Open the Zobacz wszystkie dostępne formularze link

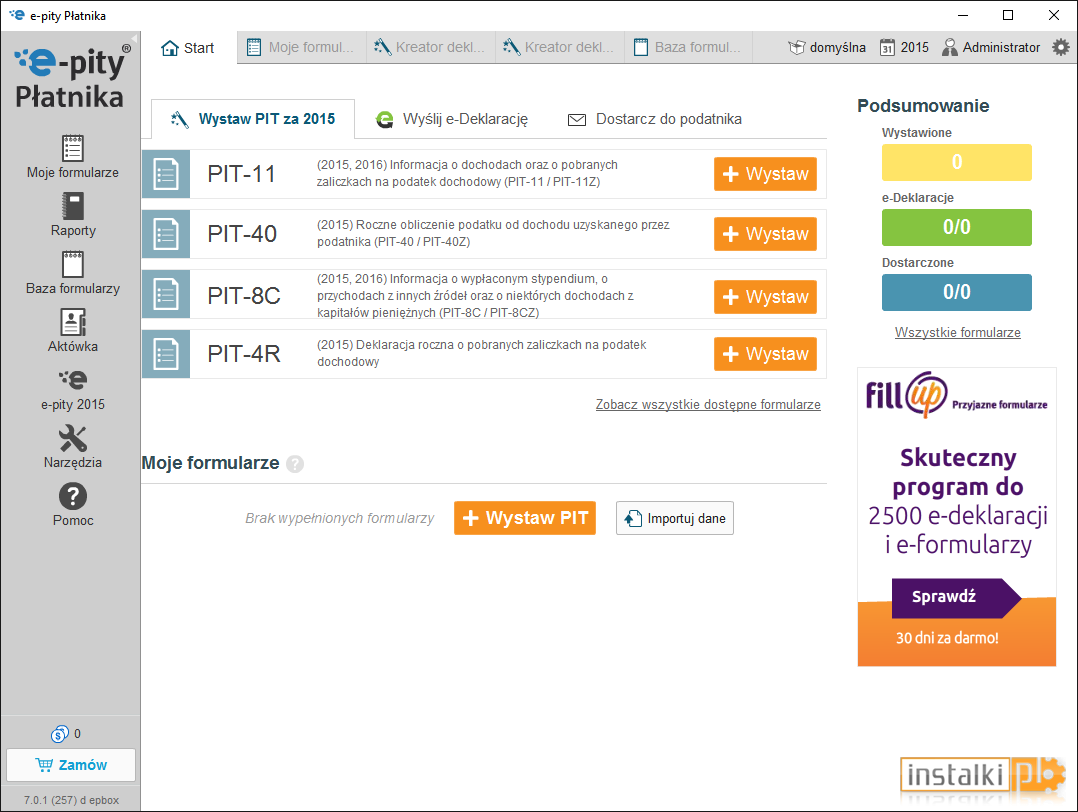(708, 404)
